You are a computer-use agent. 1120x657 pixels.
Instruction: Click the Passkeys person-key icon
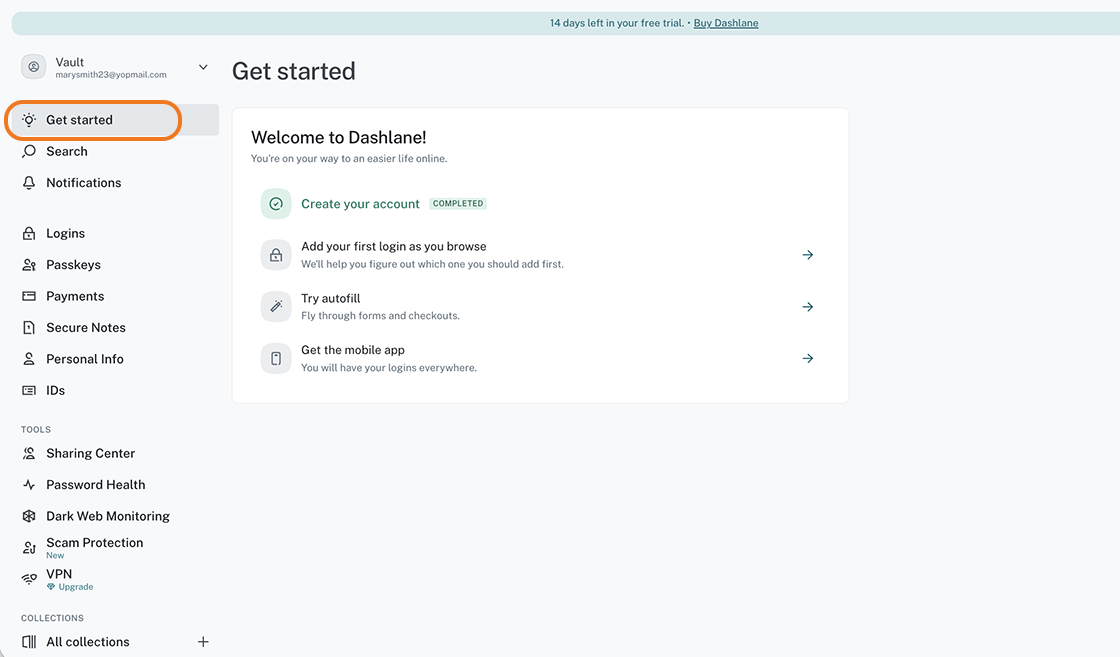coord(29,265)
